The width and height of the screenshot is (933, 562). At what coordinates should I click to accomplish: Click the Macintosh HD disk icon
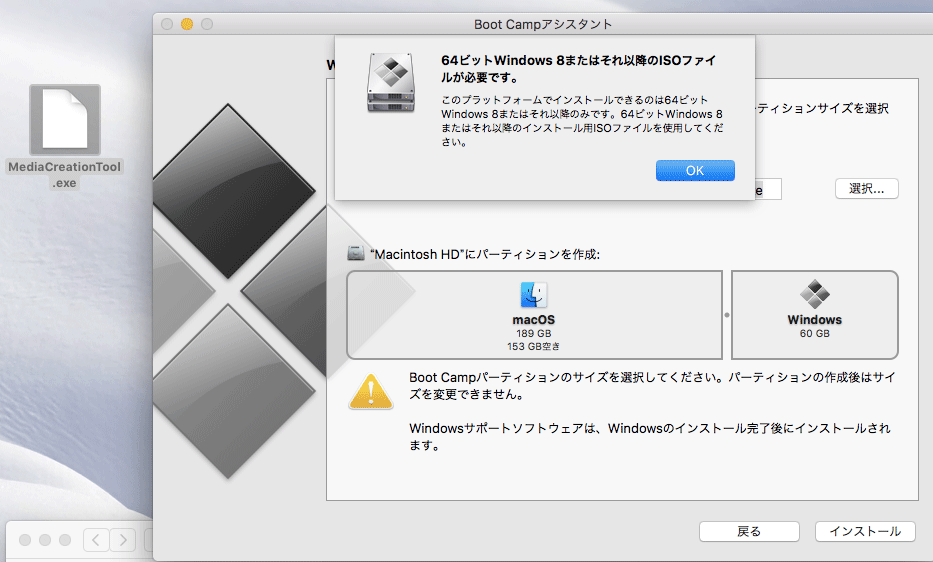coord(355,253)
